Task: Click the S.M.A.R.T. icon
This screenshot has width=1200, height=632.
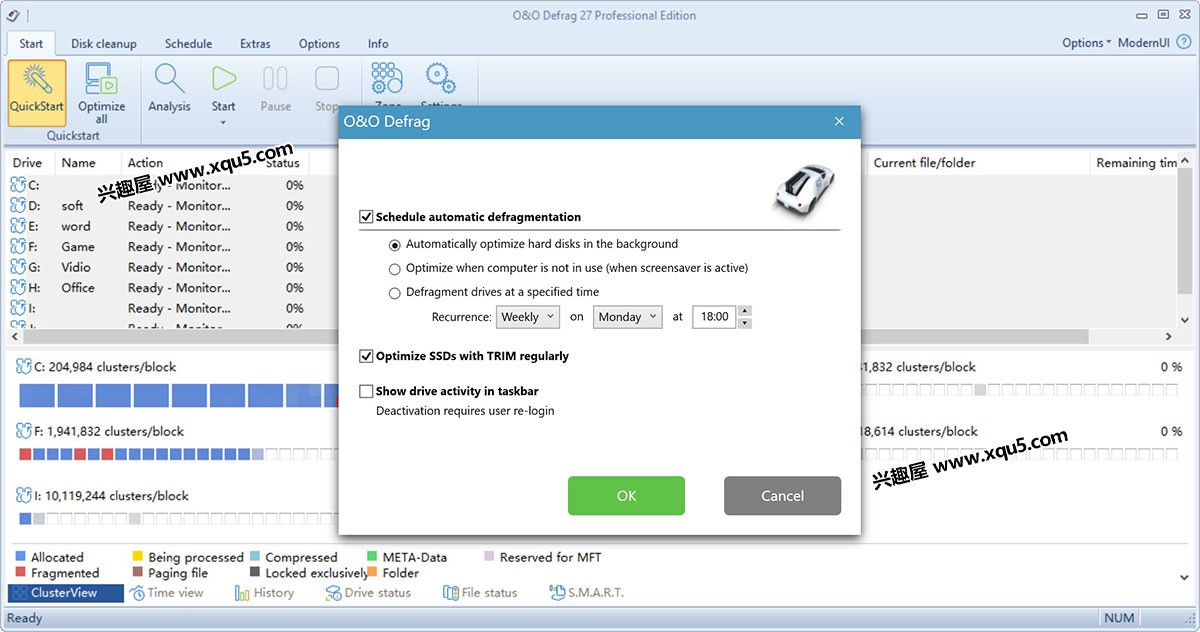Action: pyautogui.click(x=558, y=593)
